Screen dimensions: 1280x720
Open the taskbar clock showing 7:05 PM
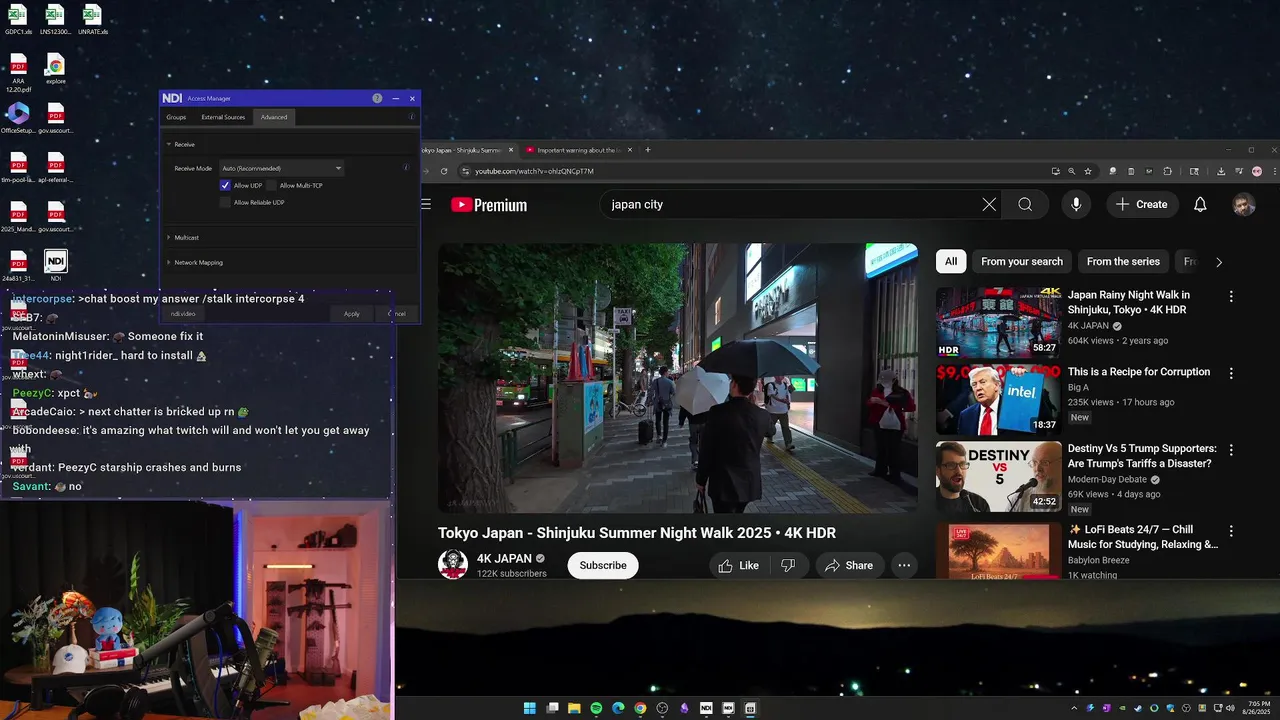point(1255,708)
